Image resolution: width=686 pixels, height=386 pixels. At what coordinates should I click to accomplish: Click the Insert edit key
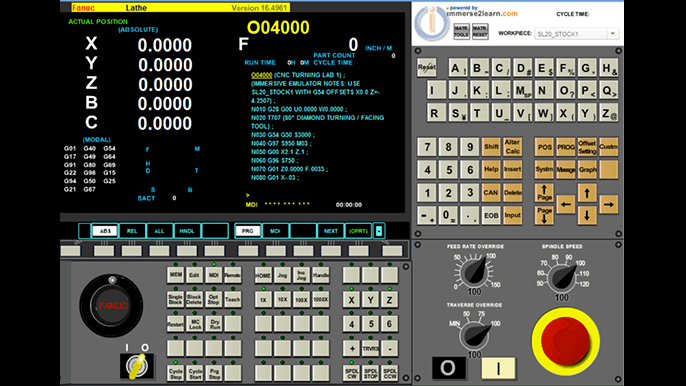point(512,170)
